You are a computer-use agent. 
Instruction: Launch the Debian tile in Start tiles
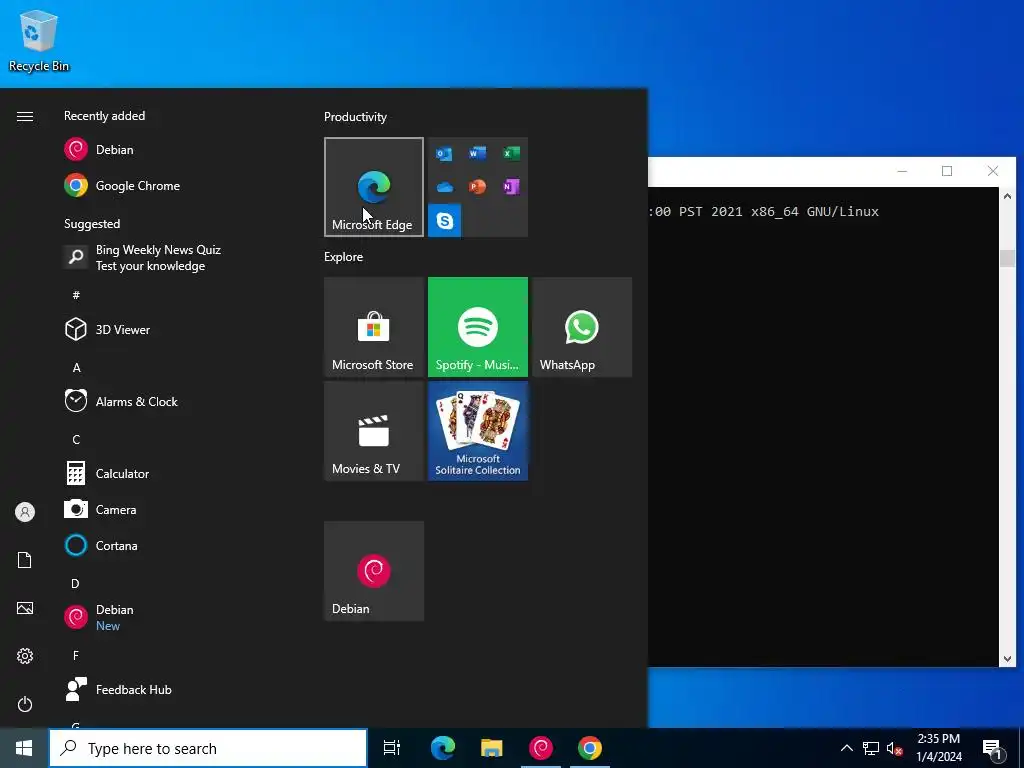pyautogui.click(x=374, y=571)
